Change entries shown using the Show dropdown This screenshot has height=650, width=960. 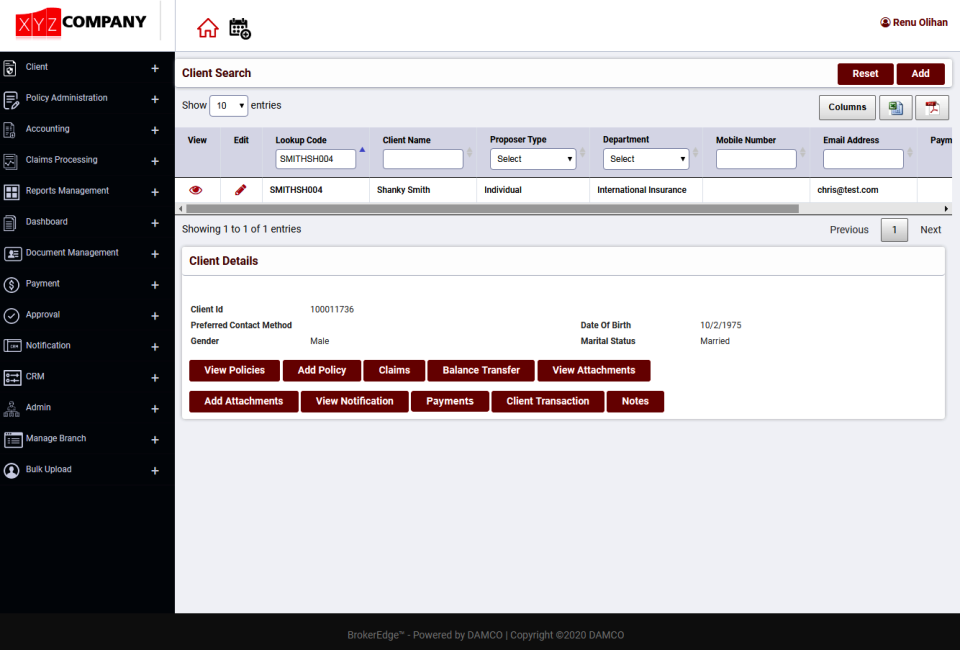(228, 105)
